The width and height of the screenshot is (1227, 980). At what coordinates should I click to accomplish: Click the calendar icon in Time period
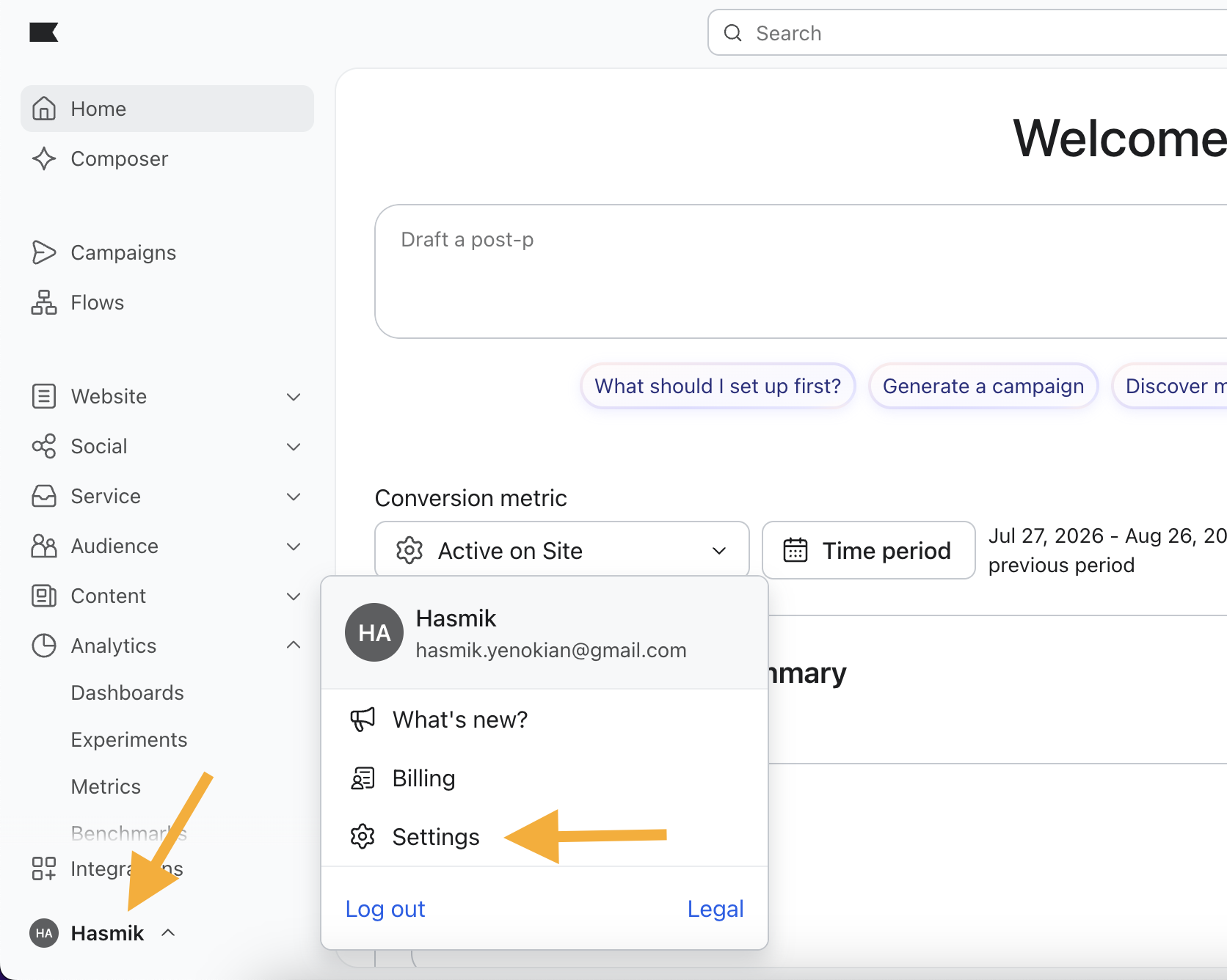pos(795,550)
